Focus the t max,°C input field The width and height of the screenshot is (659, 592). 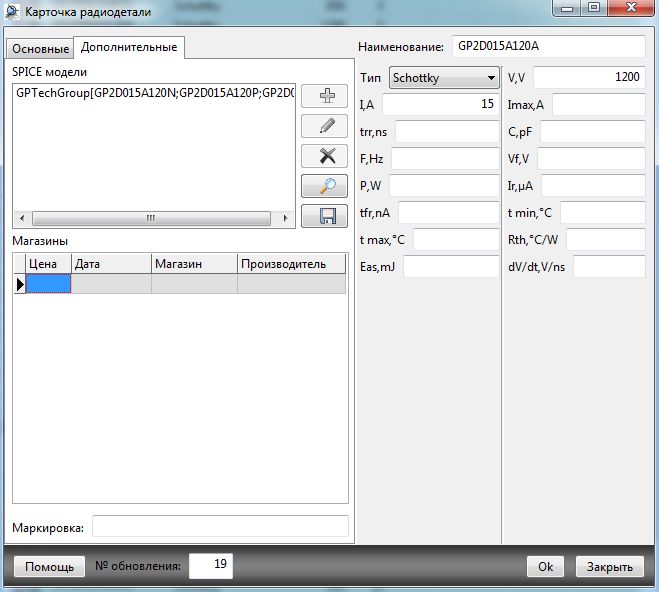point(456,239)
